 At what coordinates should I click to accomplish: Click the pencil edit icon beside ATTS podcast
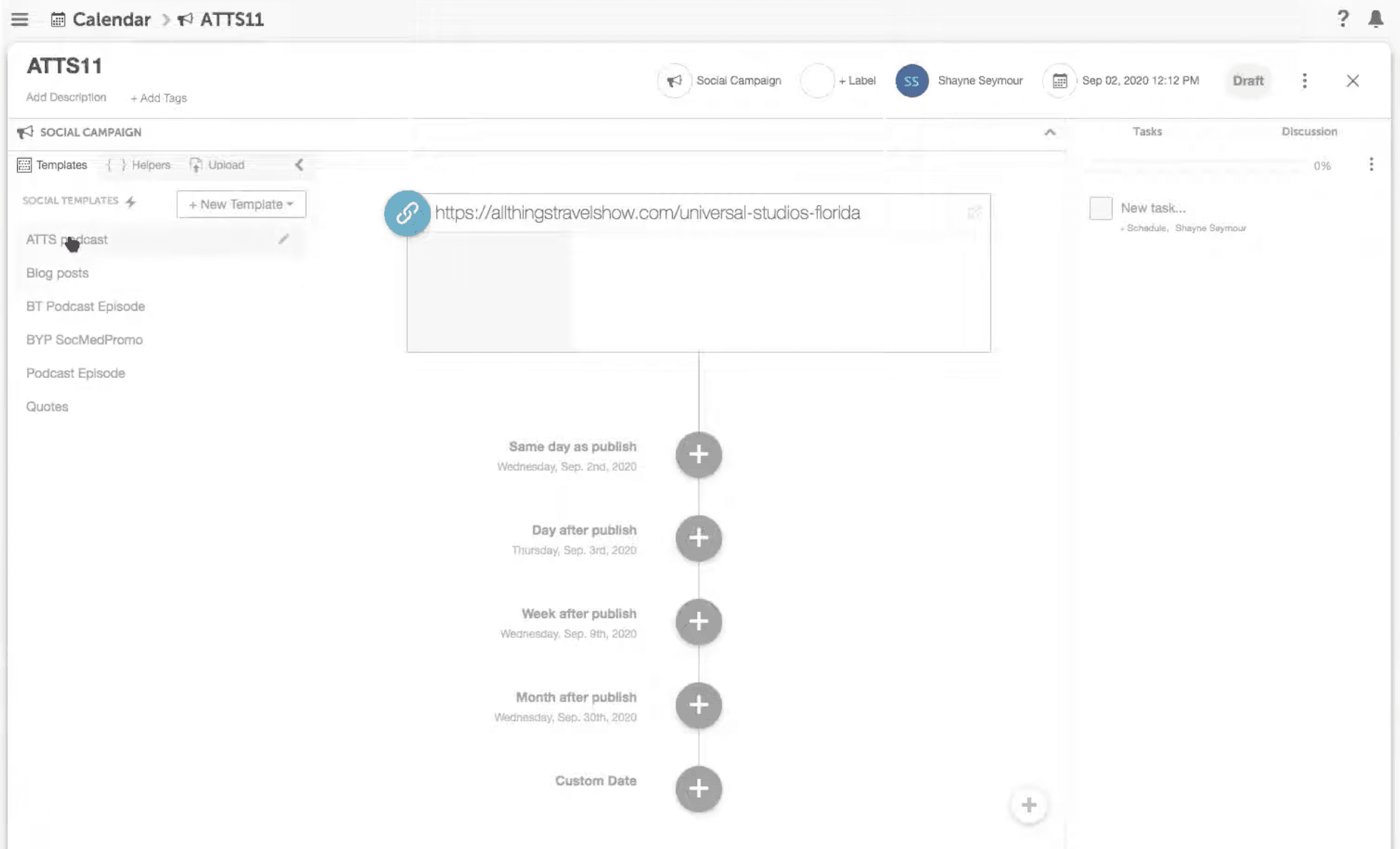click(284, 239)
